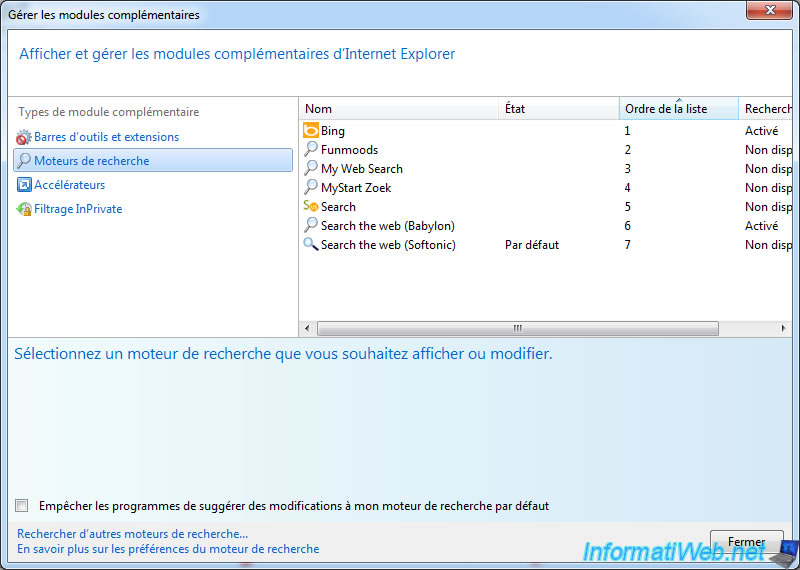Viewport: 800px width, 570px height.
Task: Click the right scroll arrow of the list
Action: point(783,328)
